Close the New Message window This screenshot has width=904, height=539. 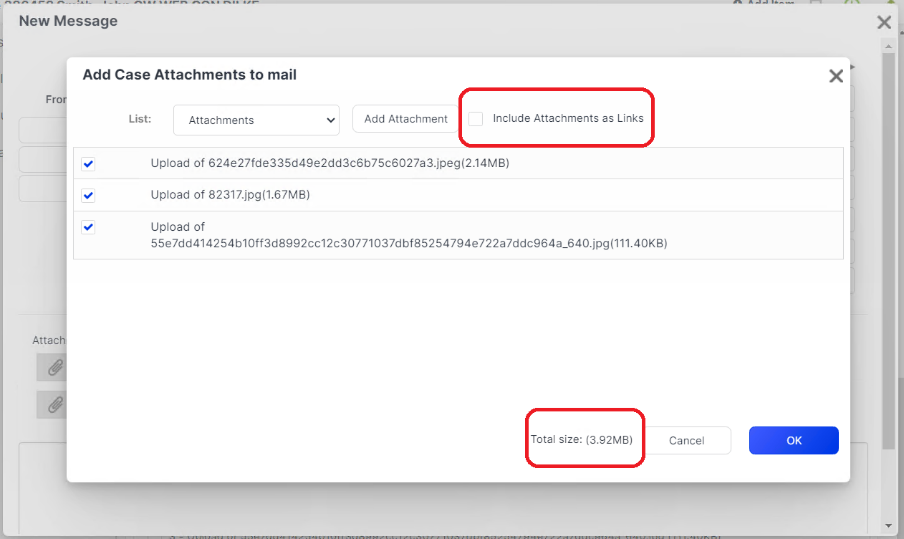[x=884, y=22]
